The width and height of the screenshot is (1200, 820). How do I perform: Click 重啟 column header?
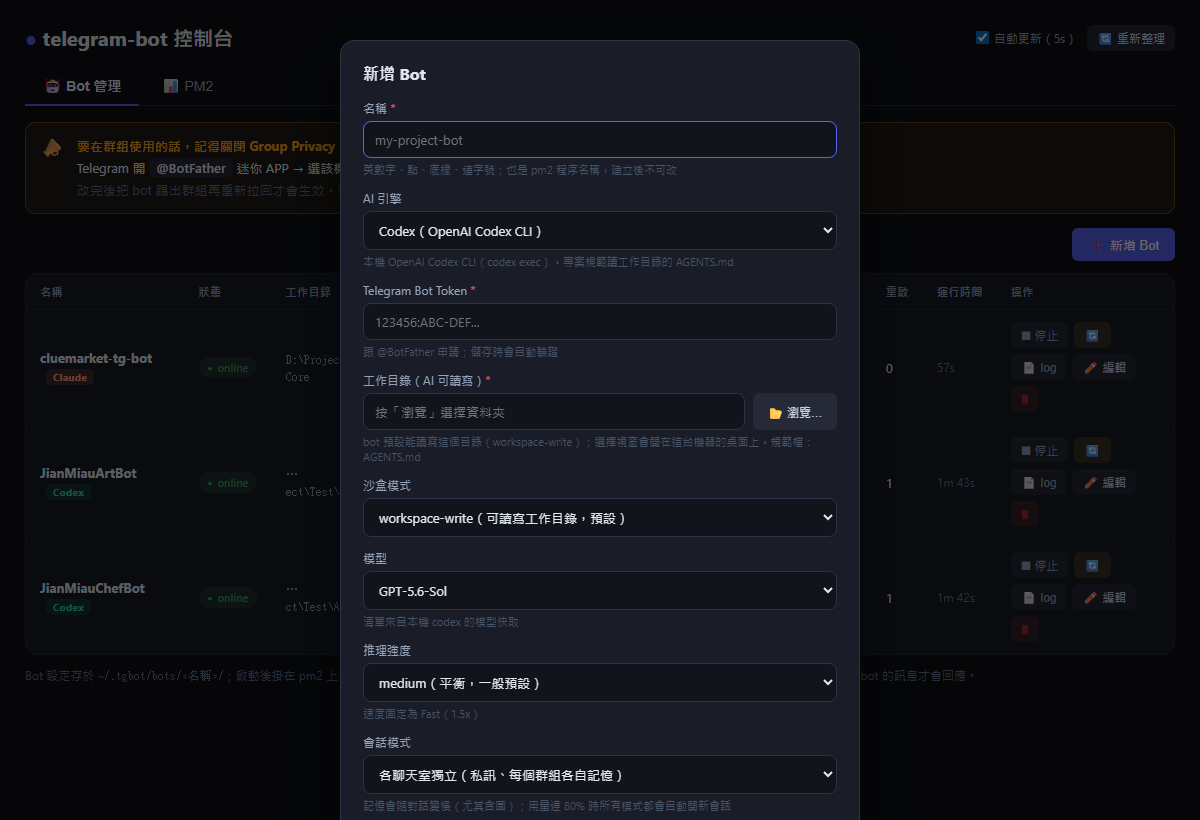pyautogui.click(x=897, y=292)
